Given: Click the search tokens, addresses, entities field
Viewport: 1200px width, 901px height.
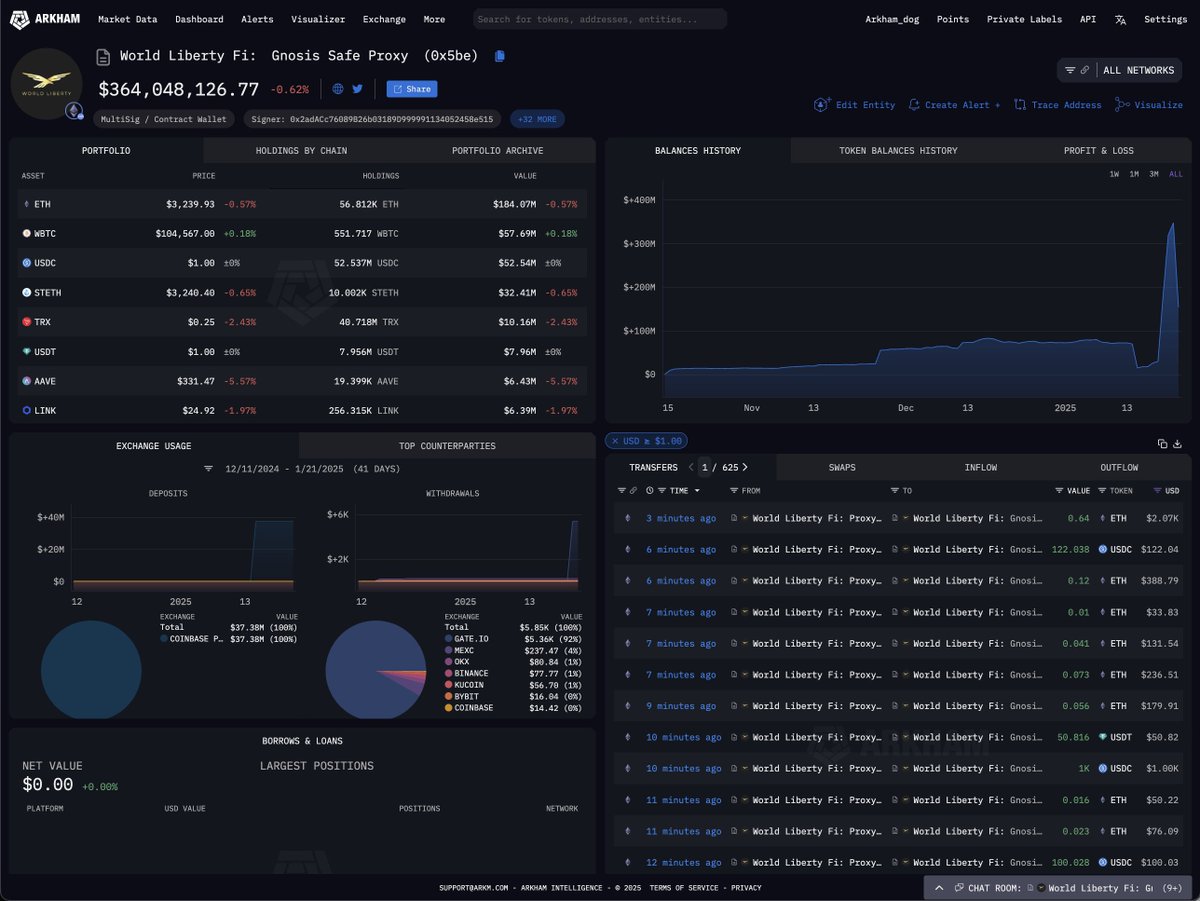Looking at the screenshot, I should click(x=599, y=19).
